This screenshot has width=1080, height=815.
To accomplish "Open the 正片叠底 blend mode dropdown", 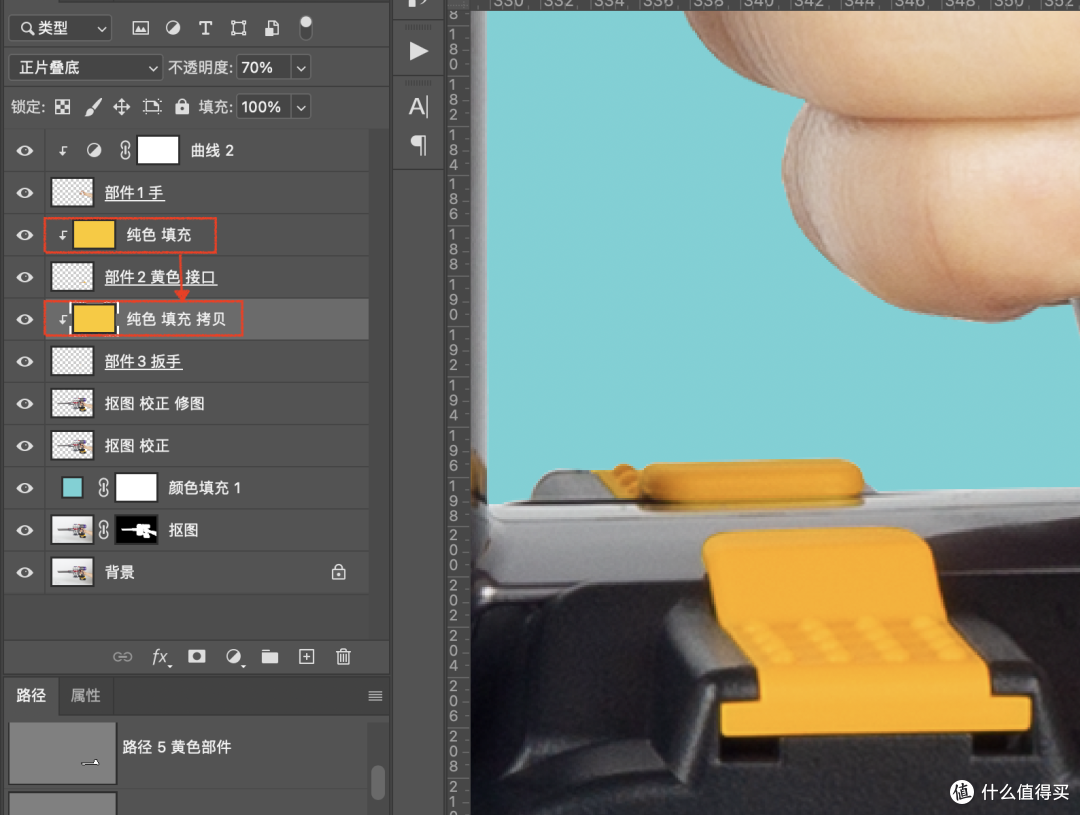I will pos(86,68).
